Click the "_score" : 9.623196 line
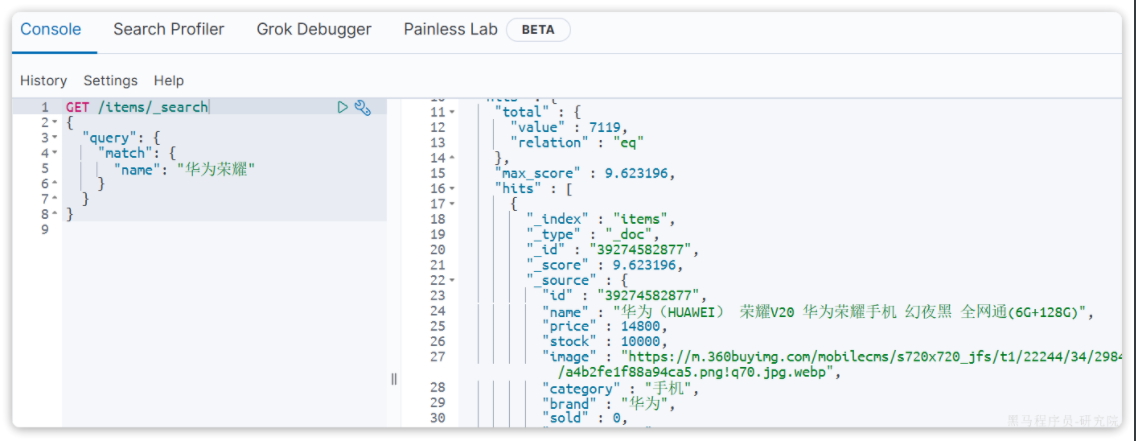 pyautogui.click(x=605, y=265)
